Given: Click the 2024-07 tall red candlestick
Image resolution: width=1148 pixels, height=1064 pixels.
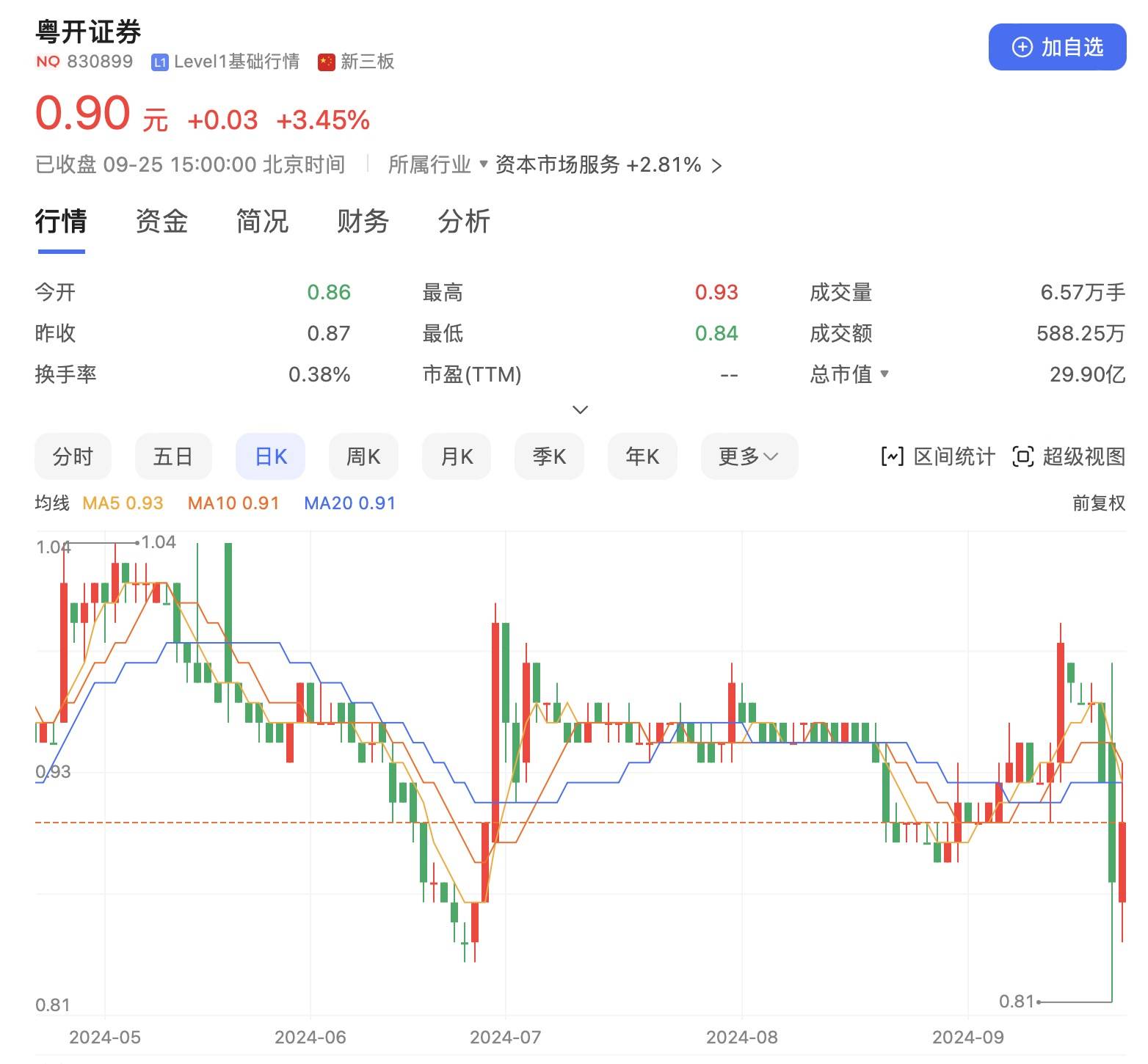Looking at the screenshot, I should [495, 734].
